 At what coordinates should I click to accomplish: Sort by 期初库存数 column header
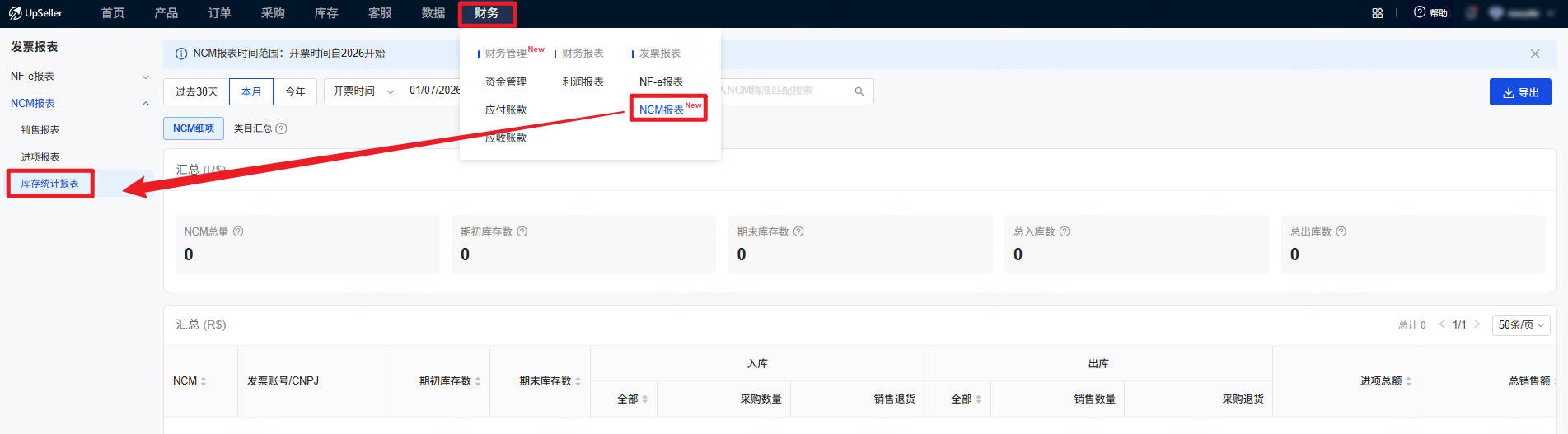click(x=478, y=381)
